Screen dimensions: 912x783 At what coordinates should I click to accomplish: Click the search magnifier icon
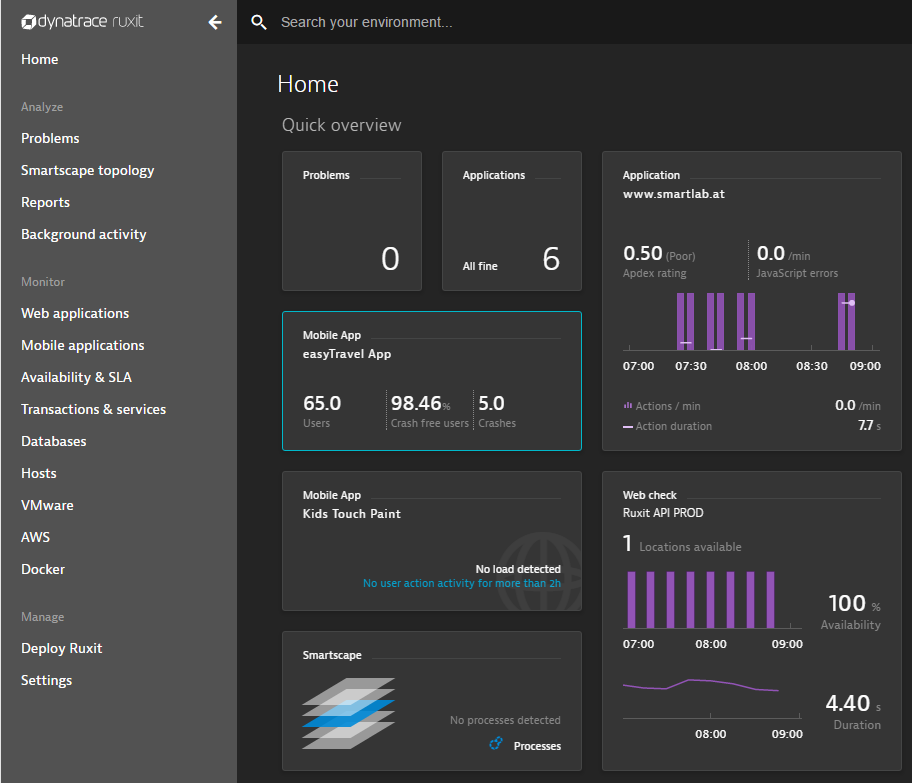(x=259, y=23)
